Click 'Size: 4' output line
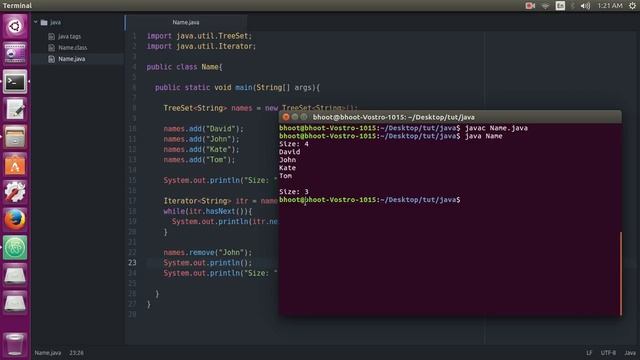This screenshot has width=640, height=360. (294, 144)
